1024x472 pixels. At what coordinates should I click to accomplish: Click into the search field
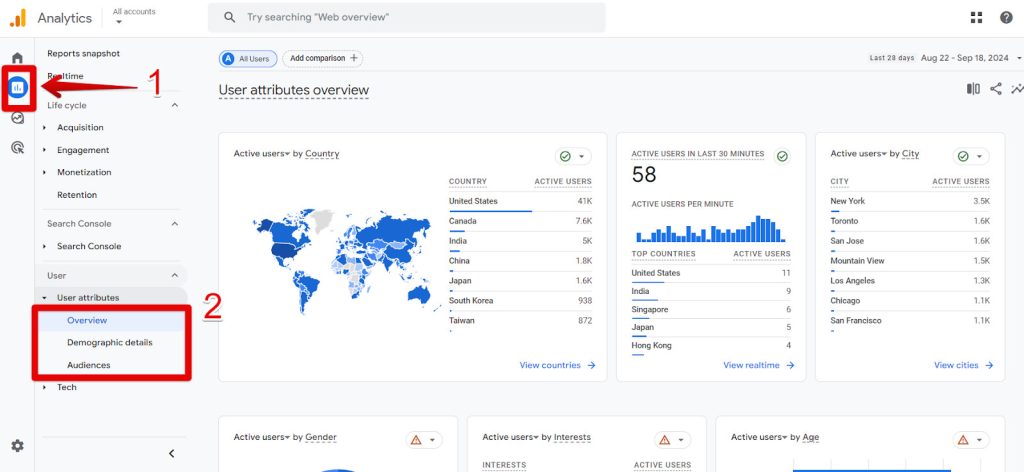[x=407, y=18]
